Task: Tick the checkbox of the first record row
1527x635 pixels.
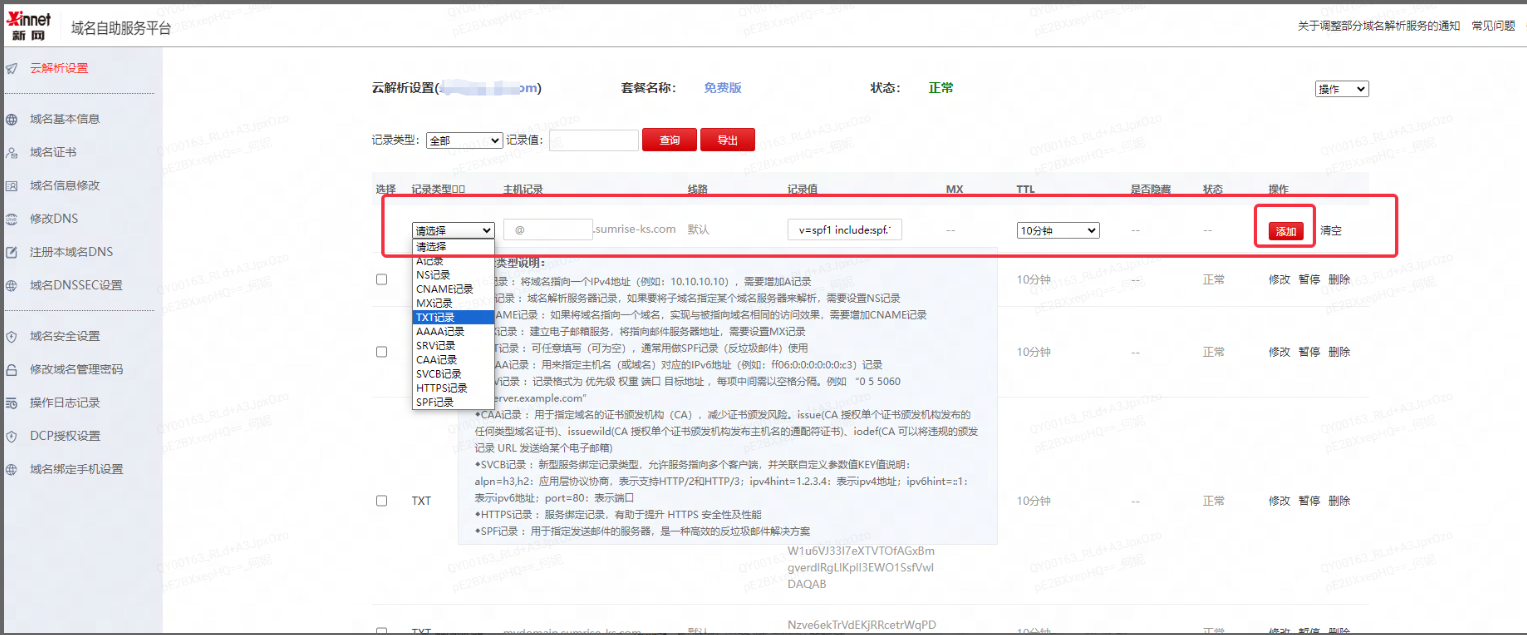Action: click(x=381, y=280)
